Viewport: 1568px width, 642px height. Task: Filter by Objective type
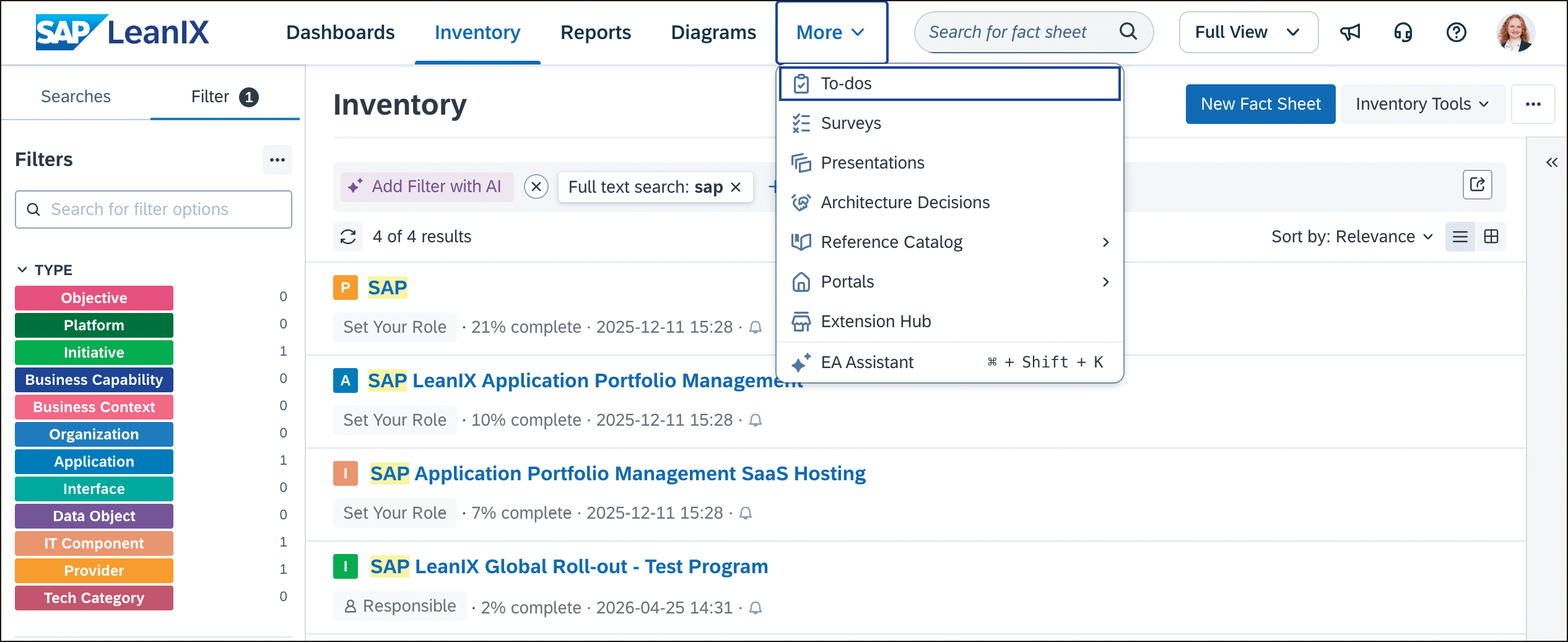(x=94, y=298)
